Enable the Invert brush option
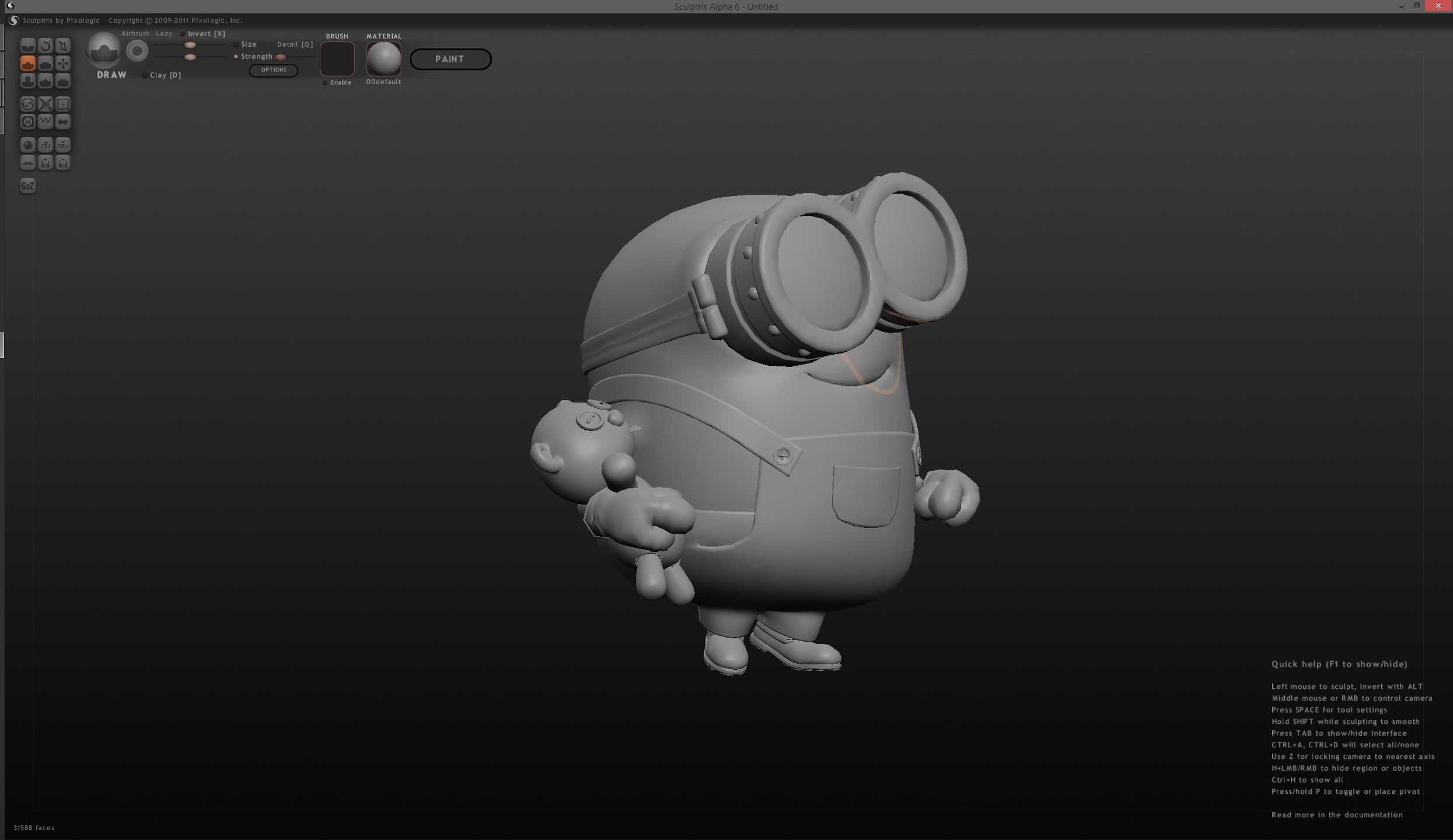This screenshot has height=840, width=1453. [181, 34]
